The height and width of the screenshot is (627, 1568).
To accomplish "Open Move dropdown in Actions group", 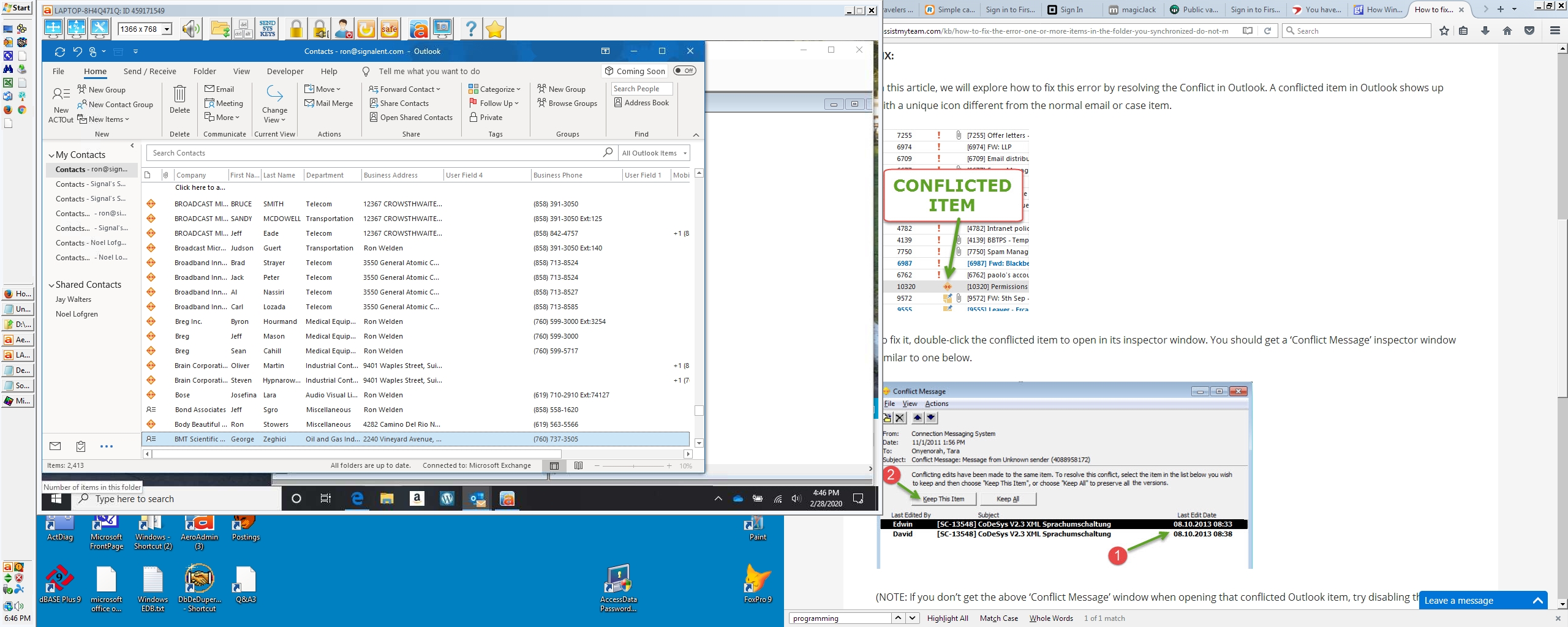I will [322, 89].
